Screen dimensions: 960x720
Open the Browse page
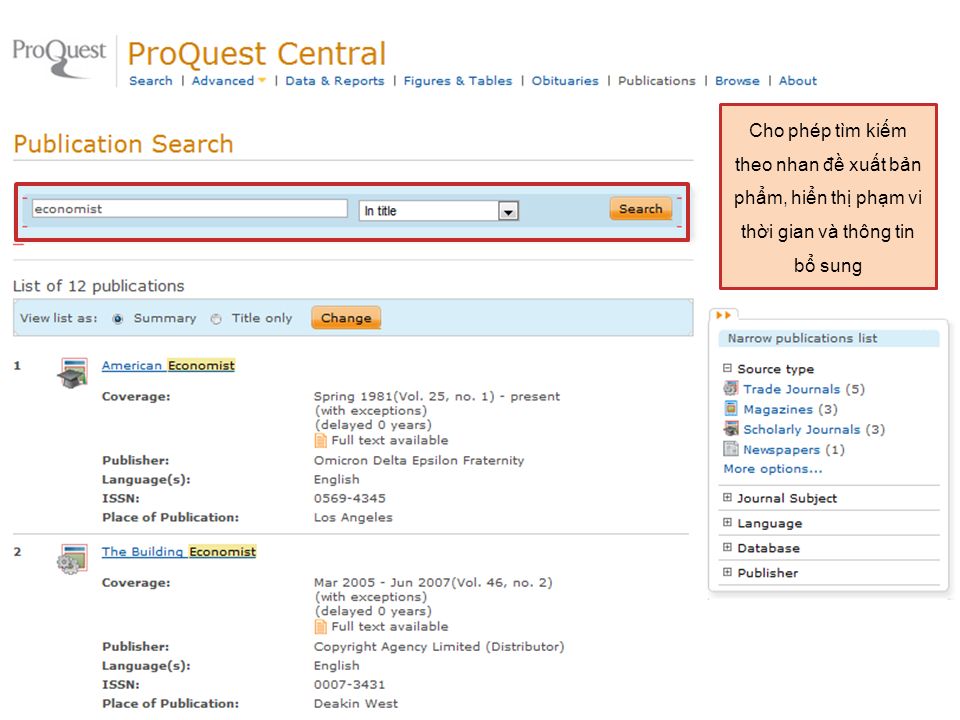point(737,81)
